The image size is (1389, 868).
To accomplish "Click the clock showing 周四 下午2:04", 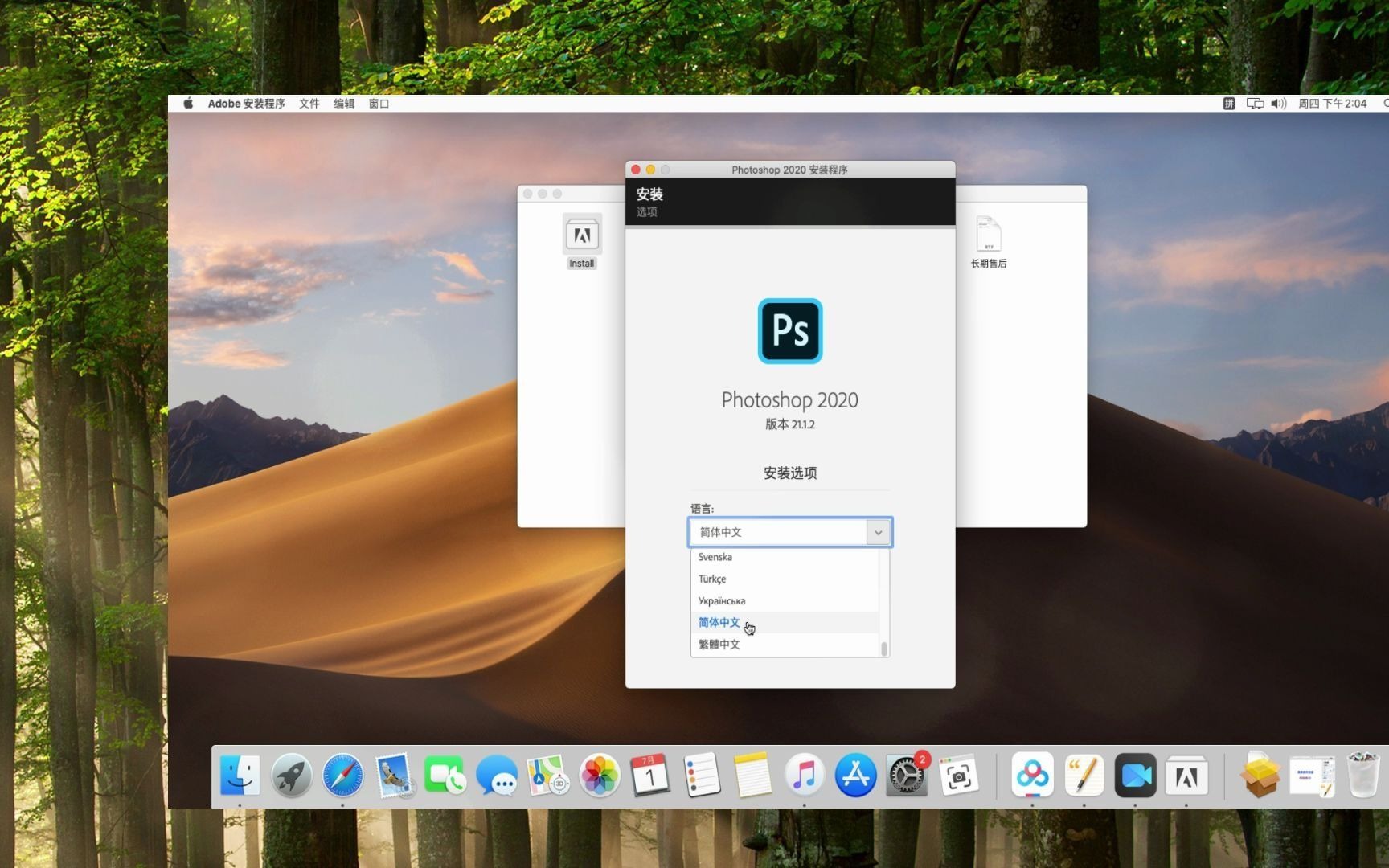I will [1332, 104].
